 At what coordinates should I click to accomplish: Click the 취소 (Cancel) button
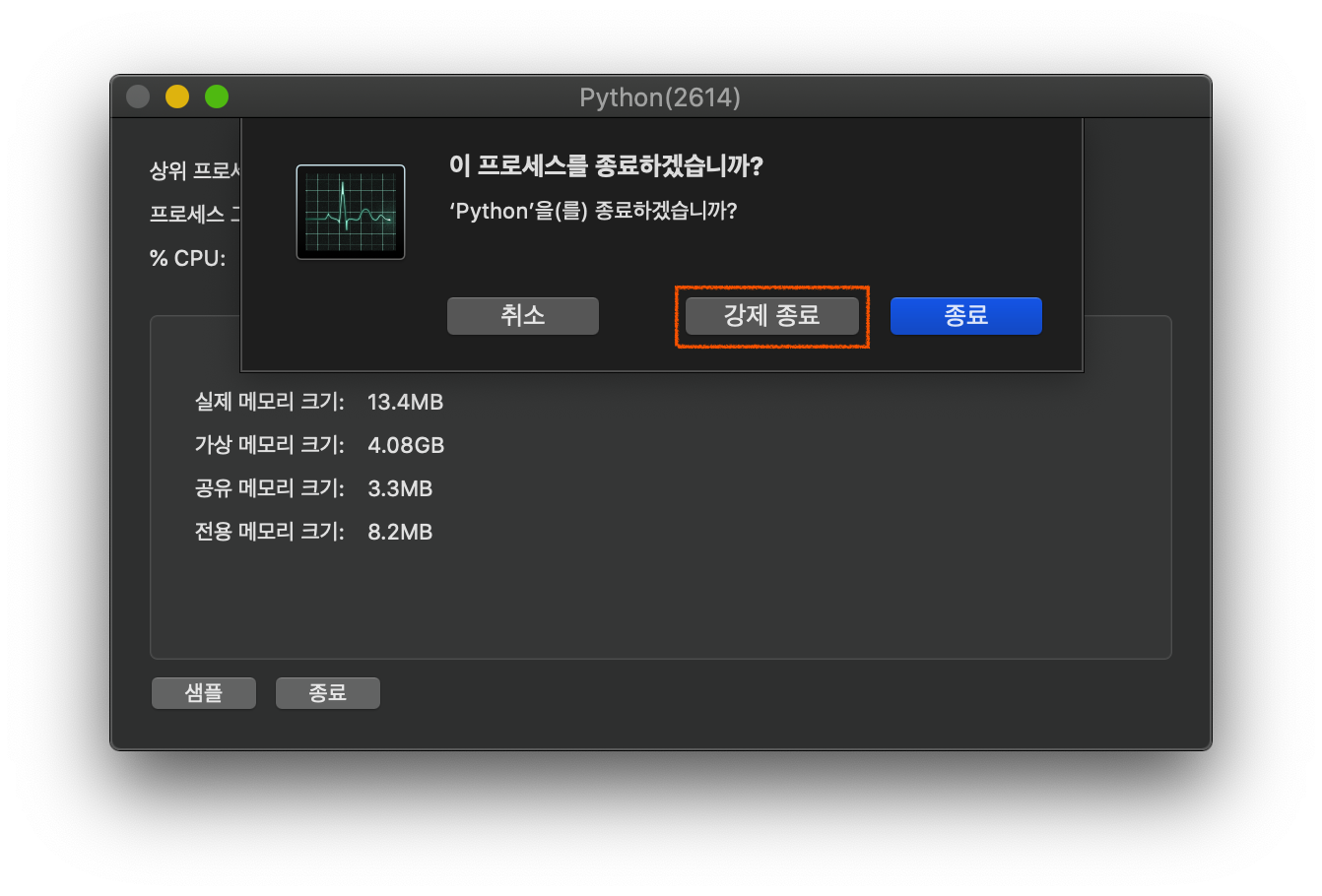pos(523,316)
